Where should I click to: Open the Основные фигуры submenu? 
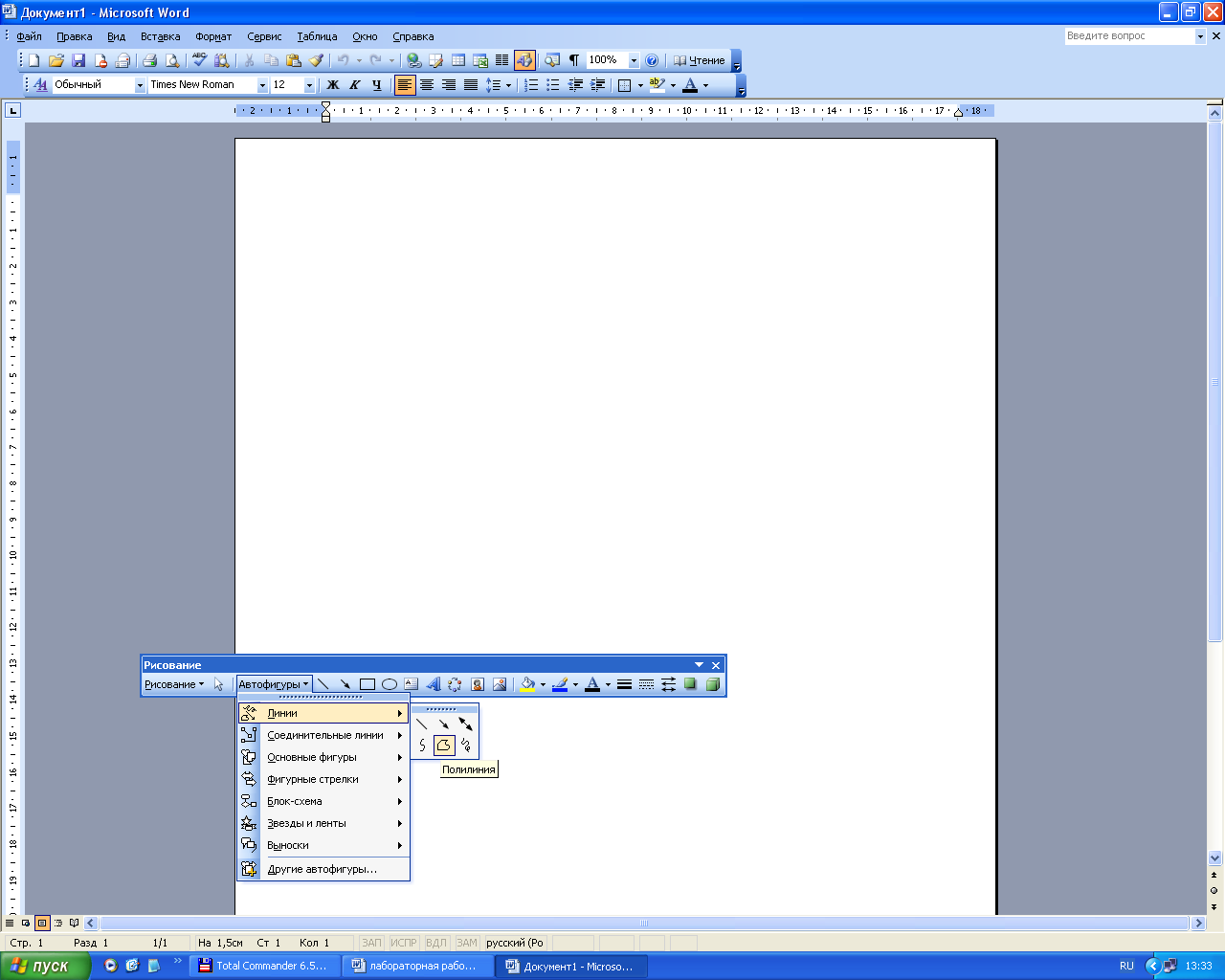(323, 757)
